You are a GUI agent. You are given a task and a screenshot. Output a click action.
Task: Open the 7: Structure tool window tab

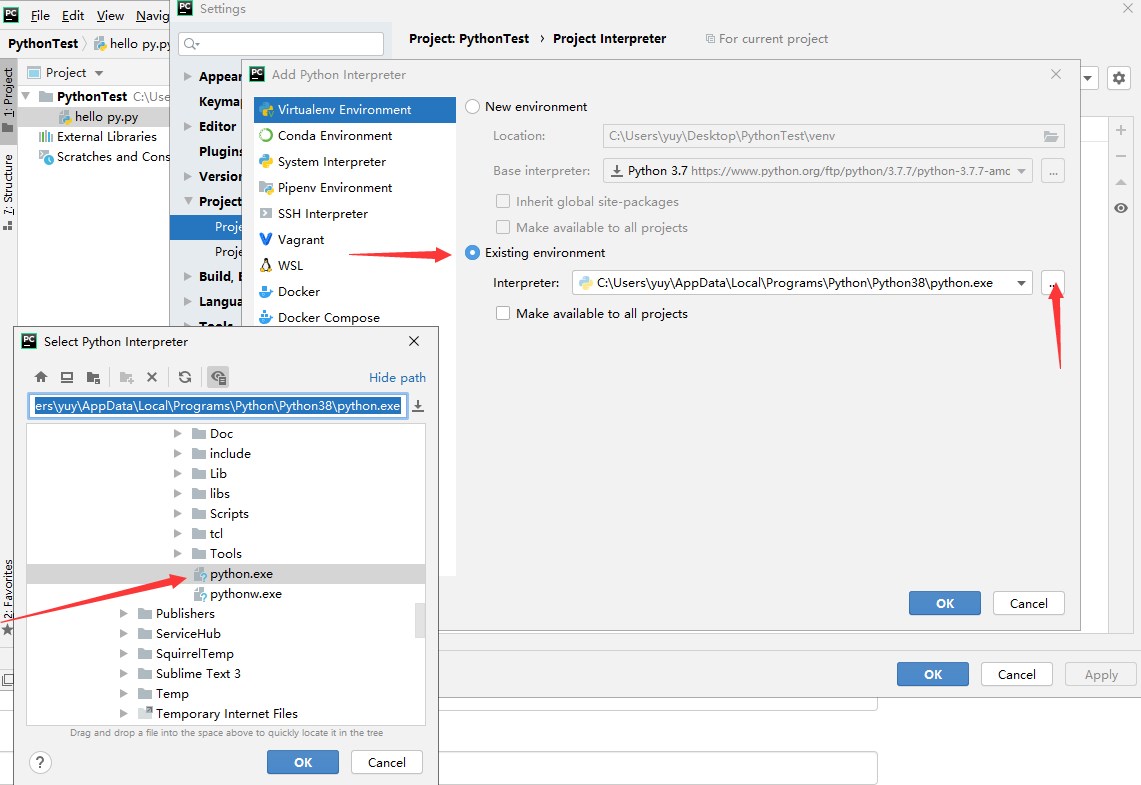8,191
